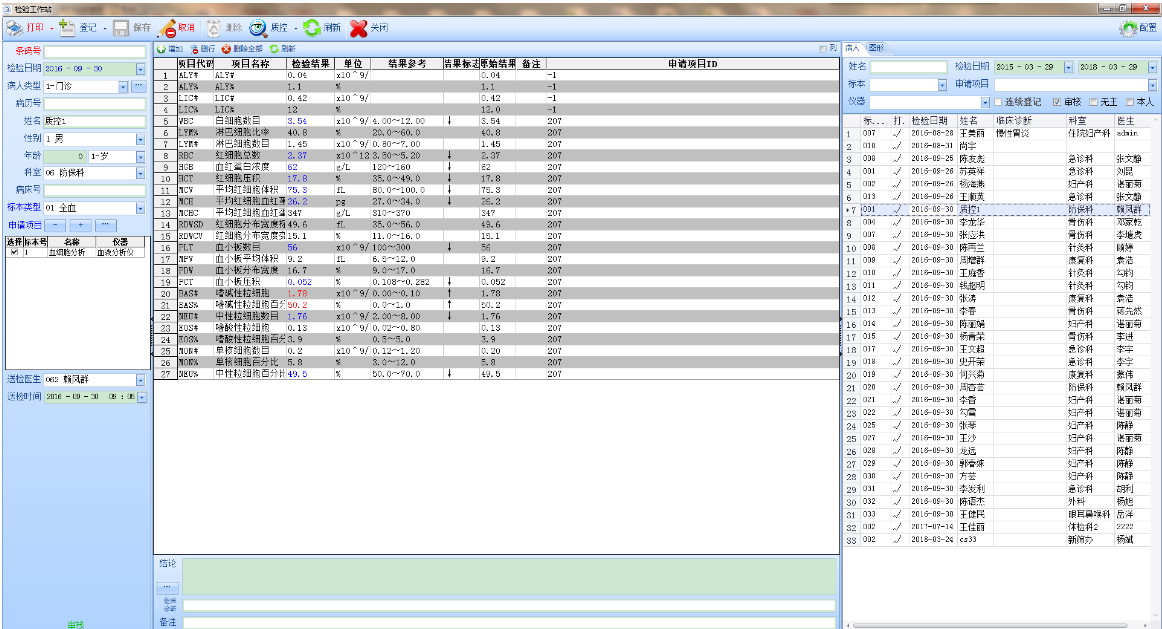1162x629 pixels.
Task: Switch to the 图形 tab
Action: click(876, 48)
